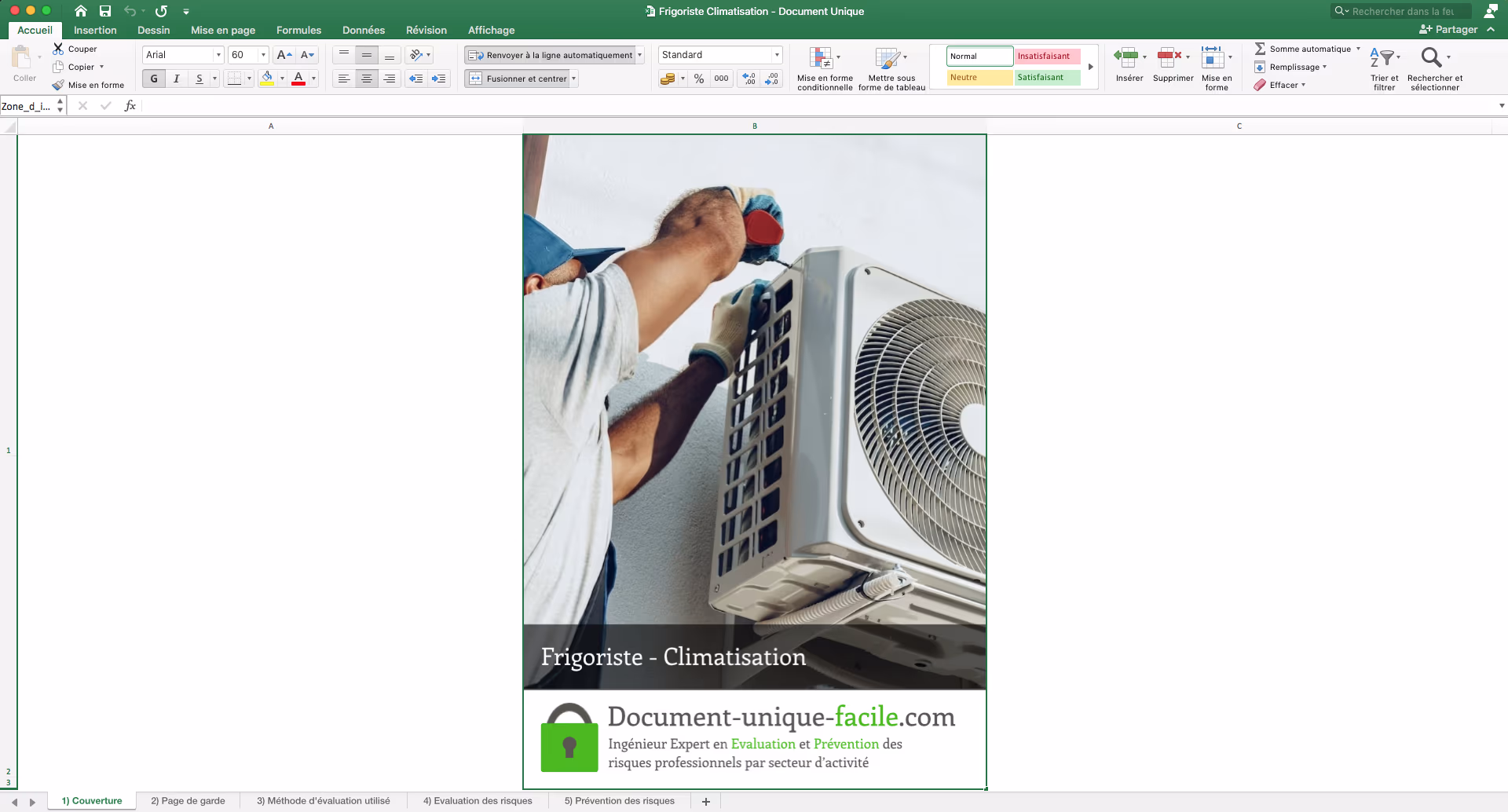Increase font size with the larger A icon
Screen dimensions: 1508x812
[284, 55]
